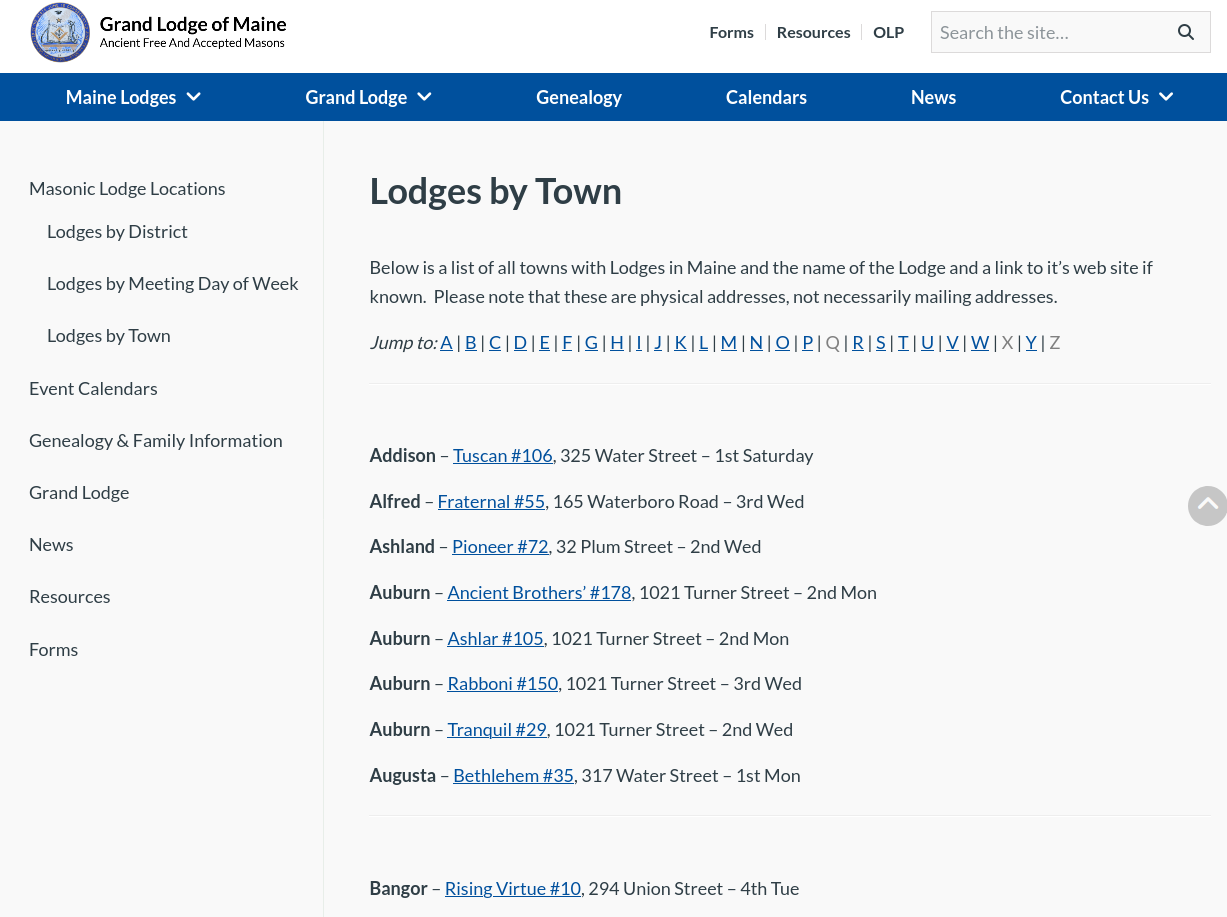Jump to letter T
This screenshot has width=1227, height=917.
click(x=903, y=342)
